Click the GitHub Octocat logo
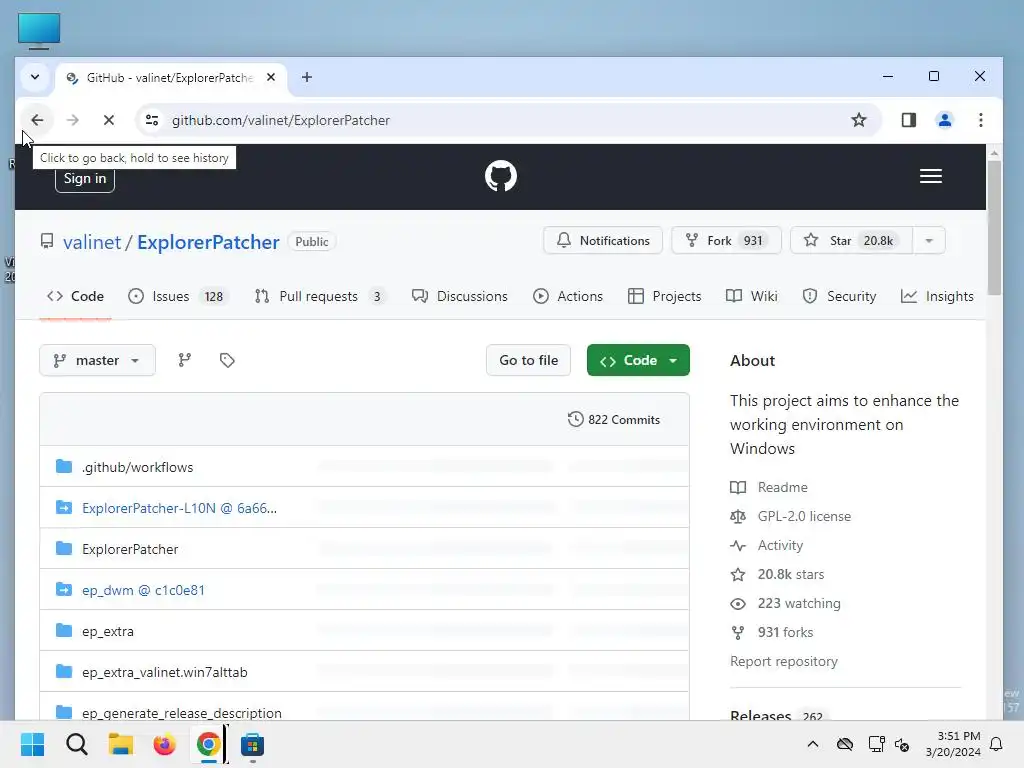Screen dimensions: 1024x768 click(501, 176)
